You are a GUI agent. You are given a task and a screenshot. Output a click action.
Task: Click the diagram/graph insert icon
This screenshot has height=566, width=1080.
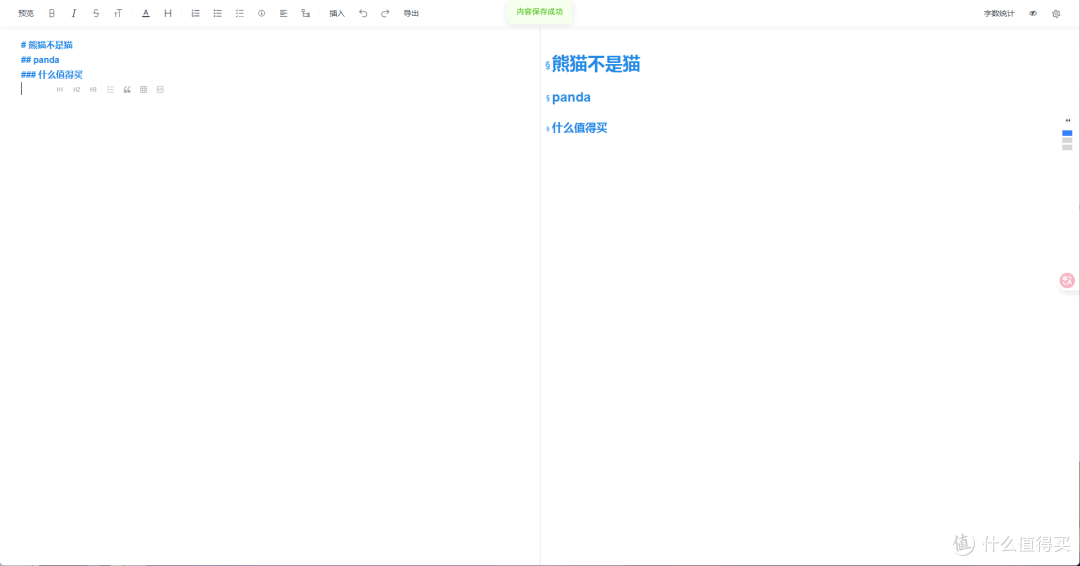pos(306,13)
